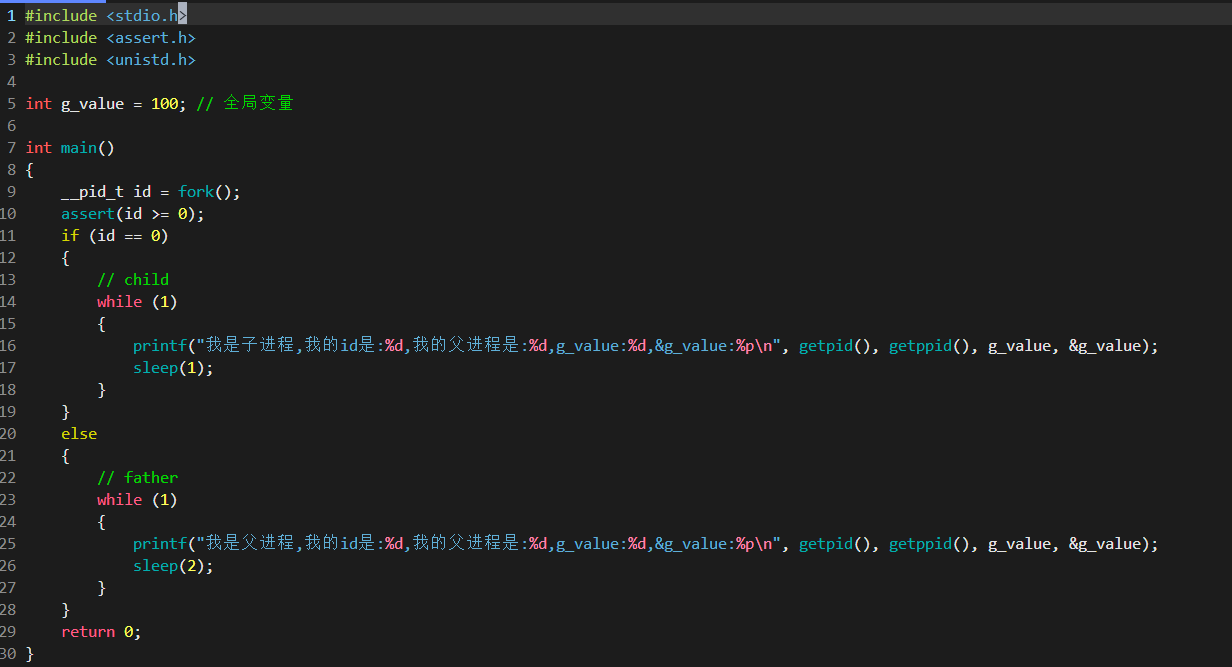This screenshot has height=667, width=1232.
Task: Click line number 8 in the gutter
Action: coord(11,170)
